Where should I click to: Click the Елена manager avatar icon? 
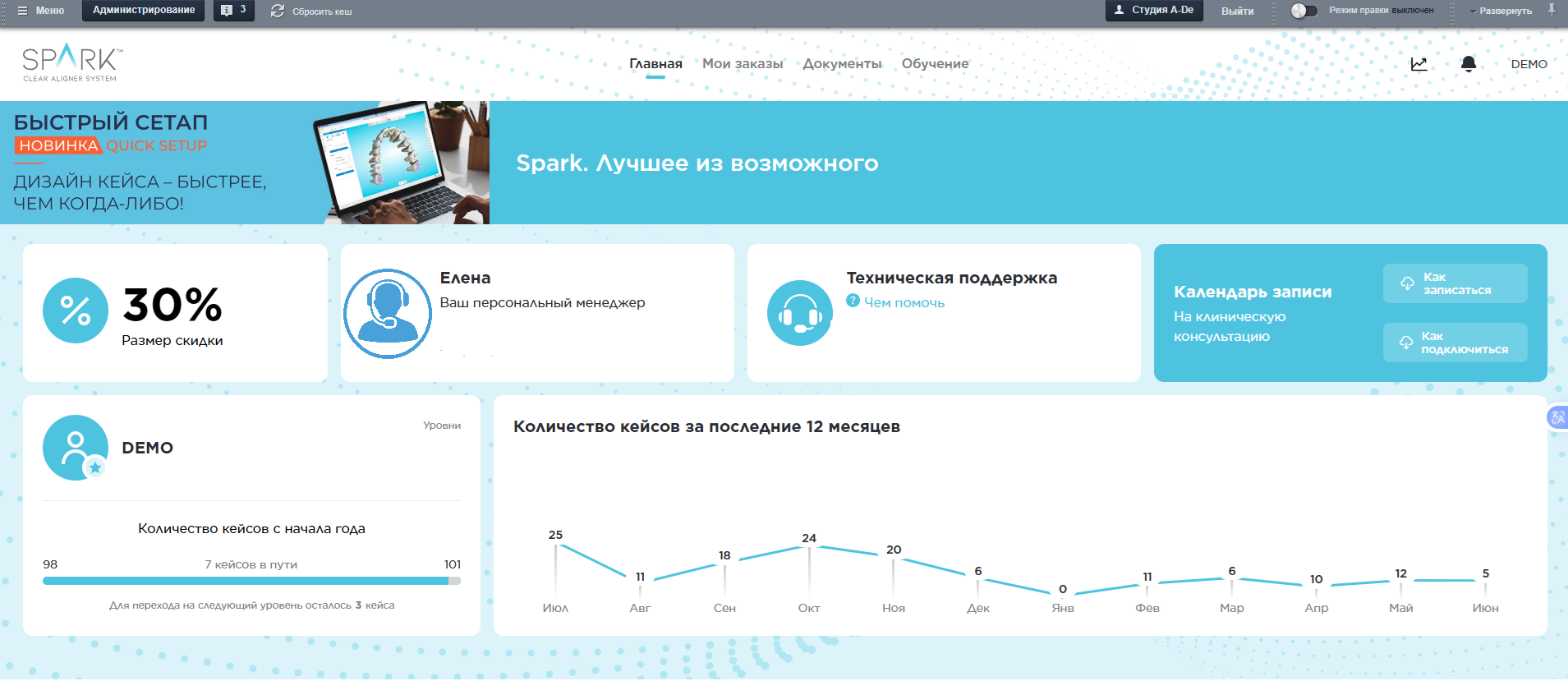pos(388,313)
